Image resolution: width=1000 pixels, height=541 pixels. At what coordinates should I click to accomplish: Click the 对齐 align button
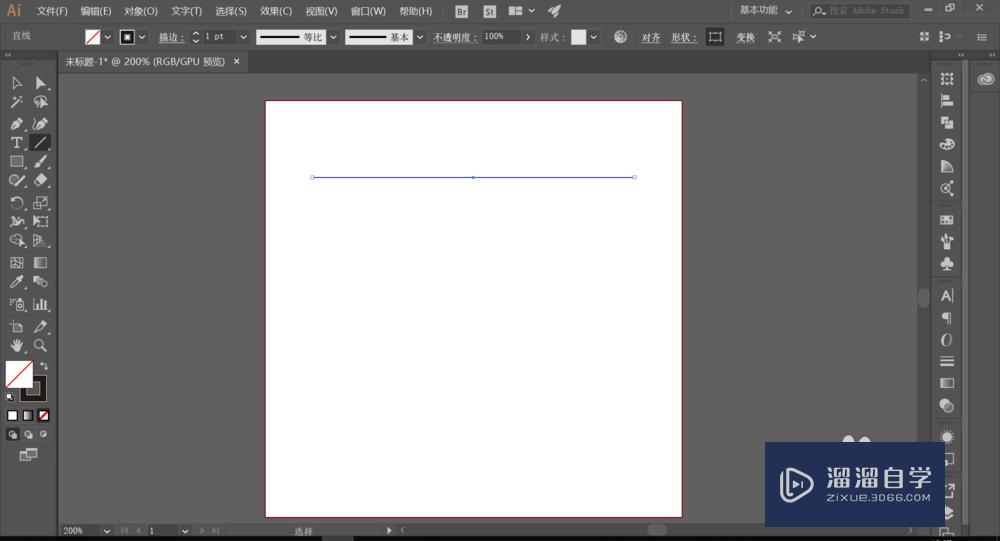(x=651, y=37)
